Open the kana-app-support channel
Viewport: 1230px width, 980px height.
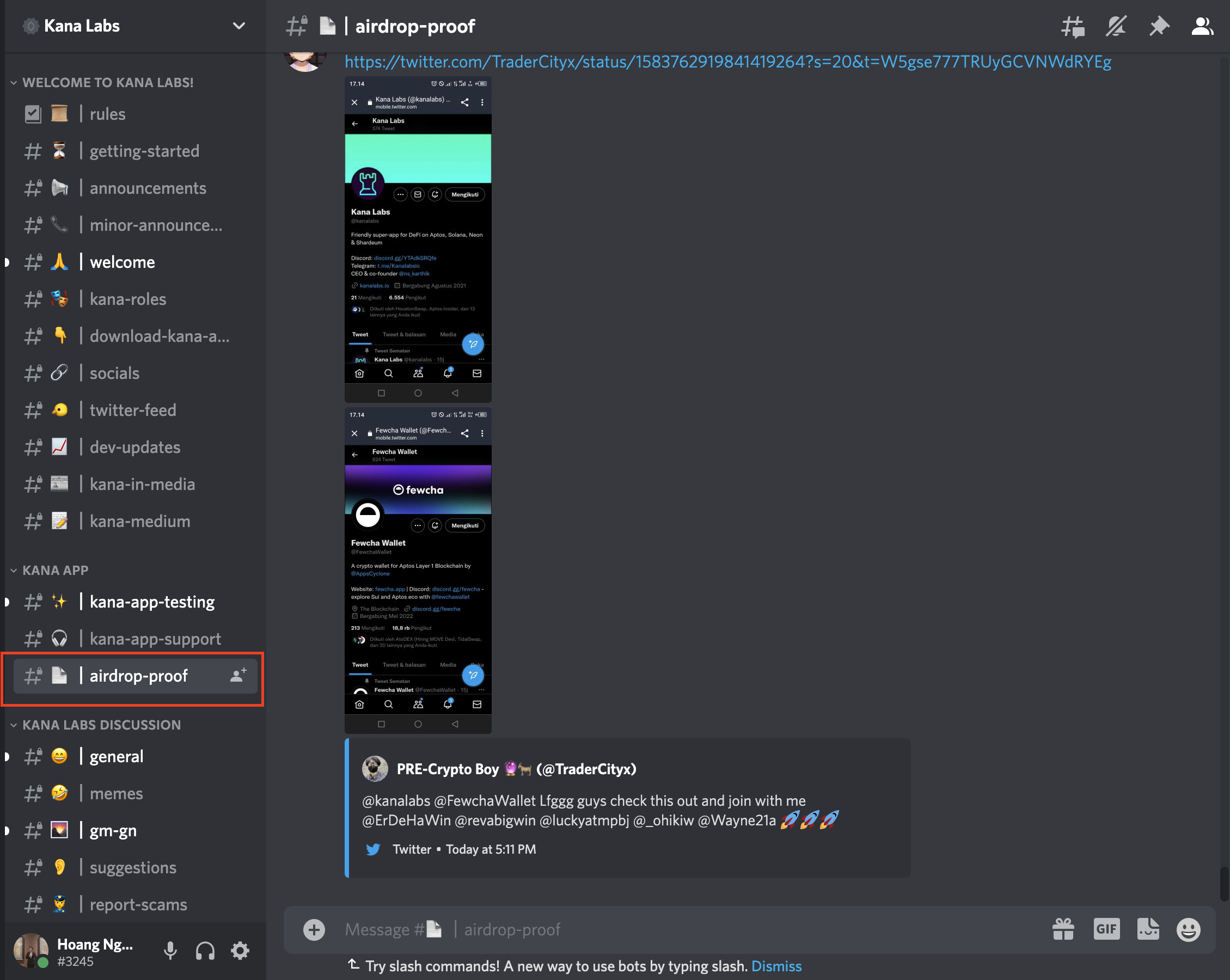coord(135,639)
